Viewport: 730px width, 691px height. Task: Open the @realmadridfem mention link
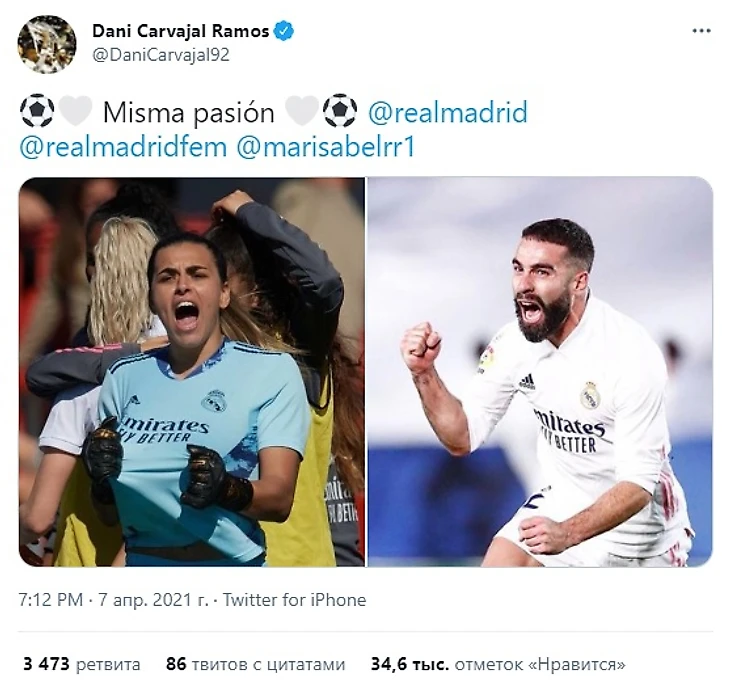(x=123, y=147)
